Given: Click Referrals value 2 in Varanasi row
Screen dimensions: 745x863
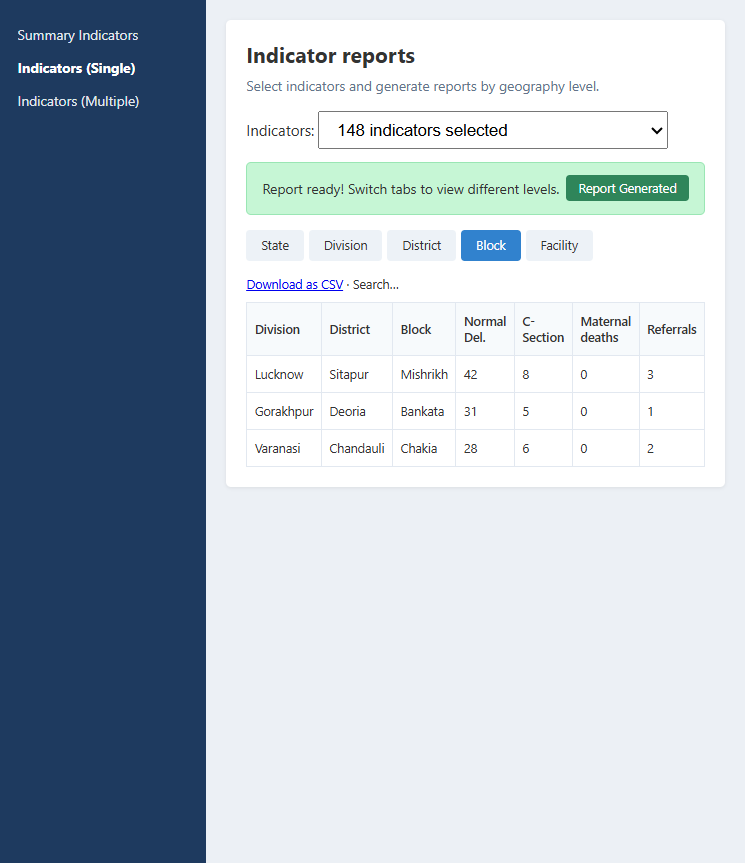Looking at the screenshot, I should pyautogui.click(x=672, y=448).
